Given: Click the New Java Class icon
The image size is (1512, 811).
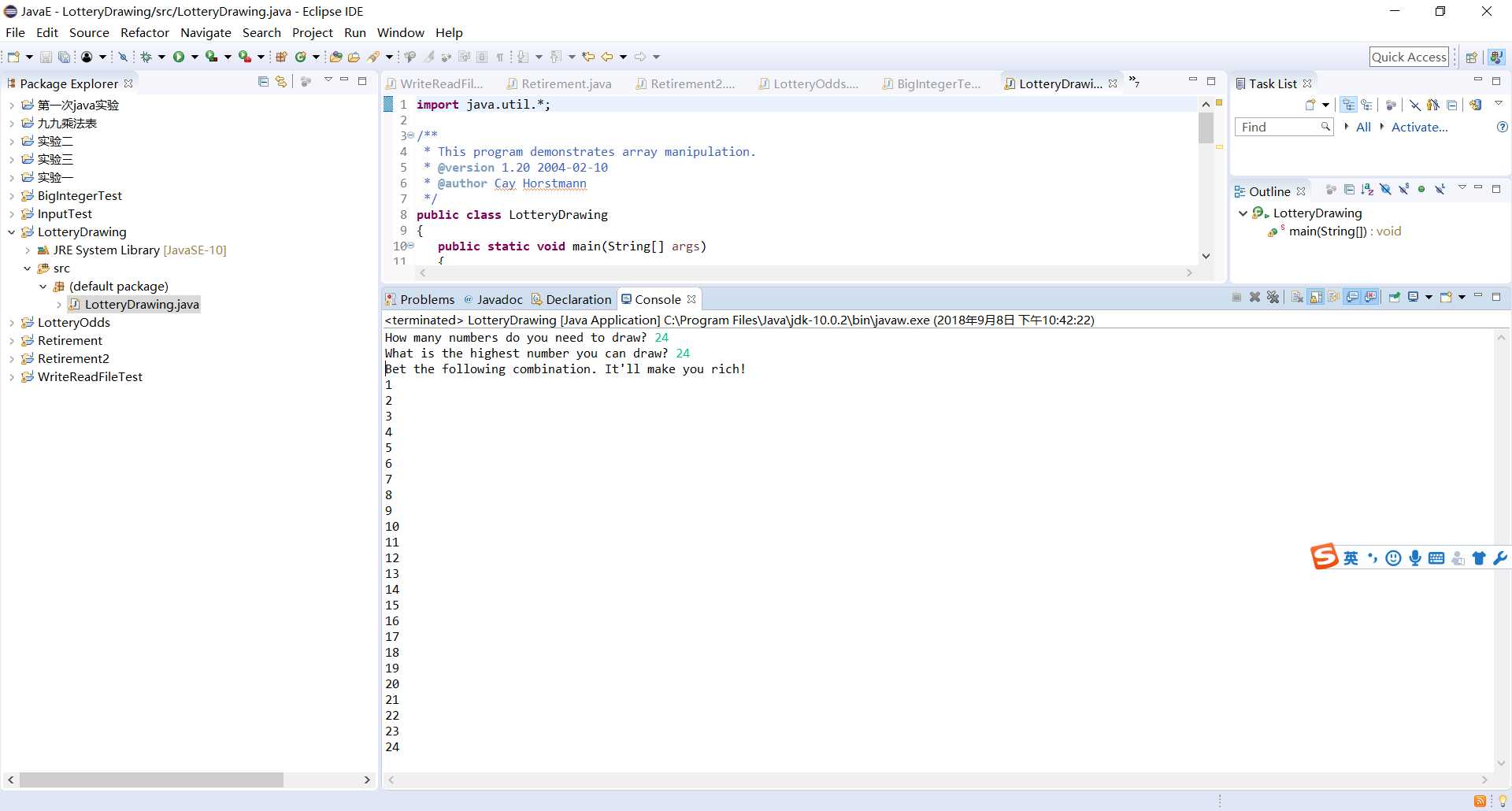Looking at the screenshot, I should point(301,57).
